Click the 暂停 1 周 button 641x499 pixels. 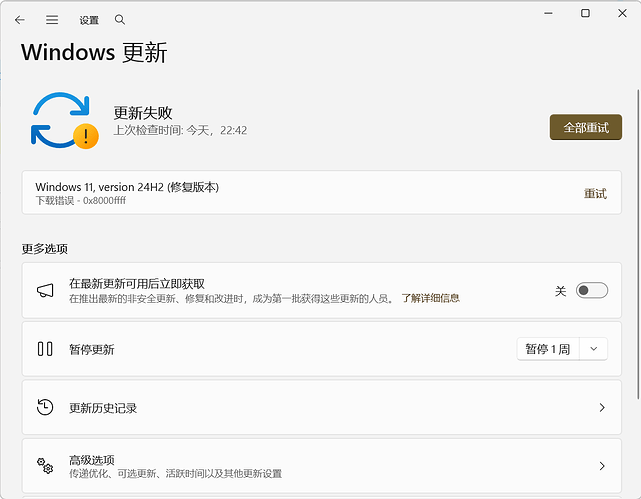pos(548,349)
